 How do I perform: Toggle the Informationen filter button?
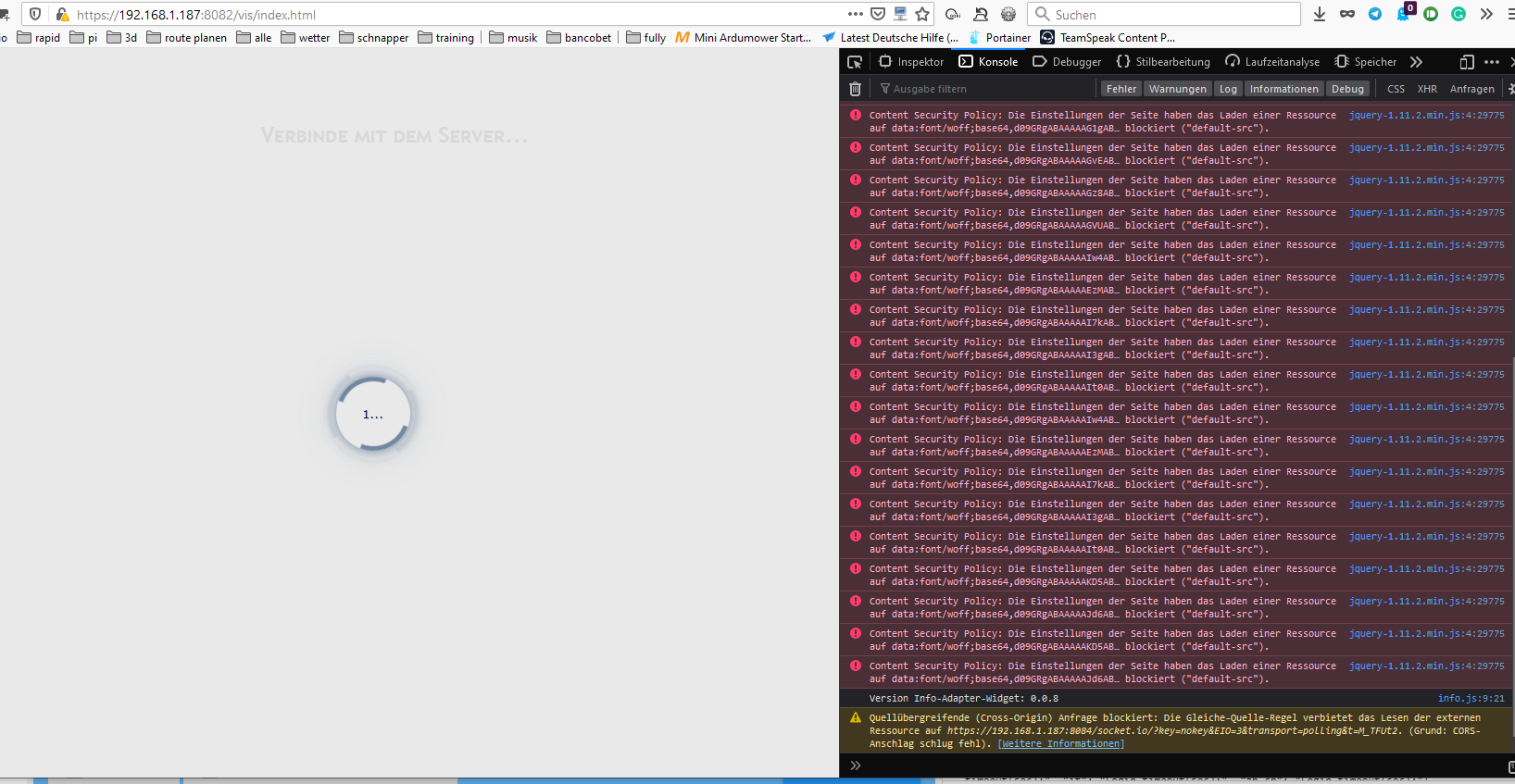click(x=1283, y=89)
